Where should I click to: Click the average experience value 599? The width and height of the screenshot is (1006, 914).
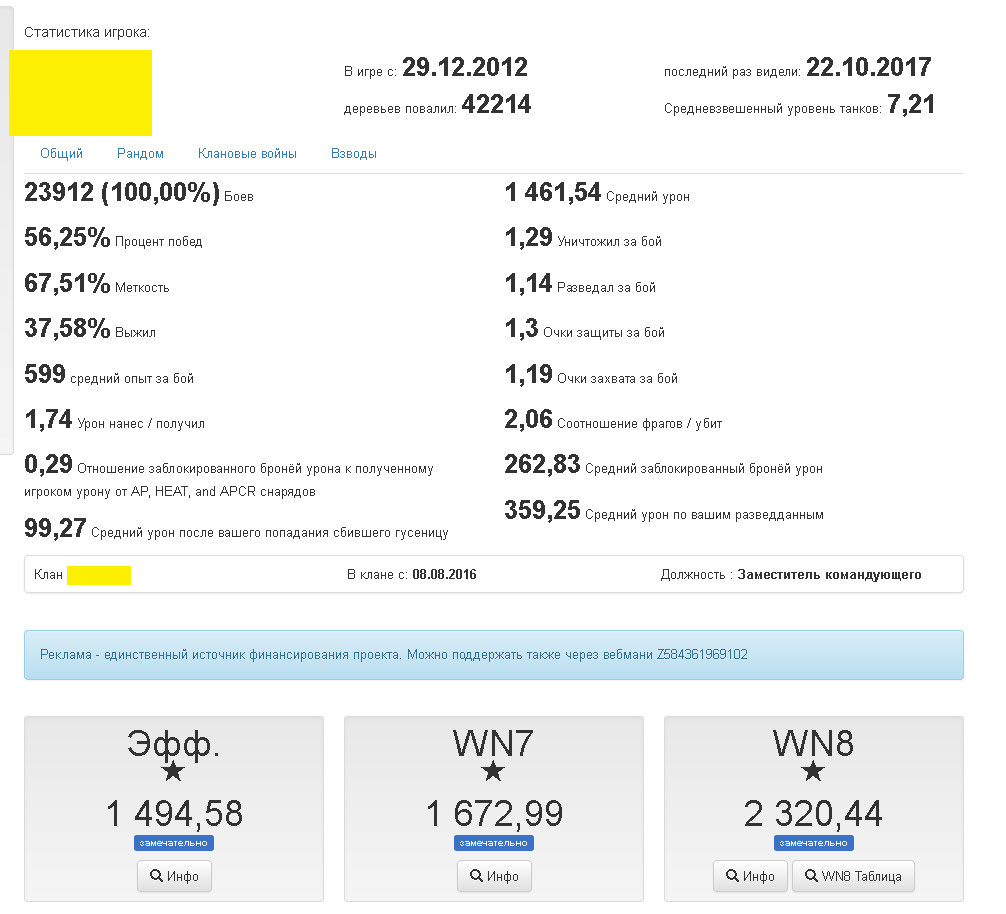pyautogui.click(x=45, y=374)
